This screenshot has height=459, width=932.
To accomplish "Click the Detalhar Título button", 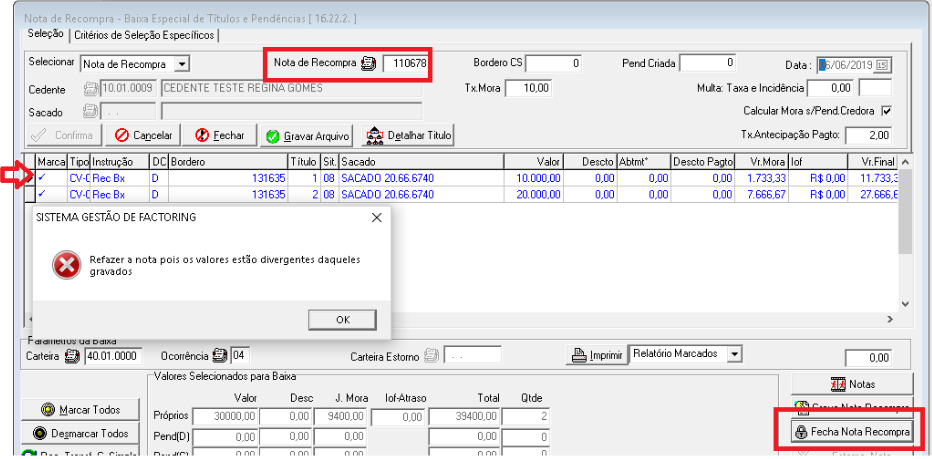I will (408, 135).
